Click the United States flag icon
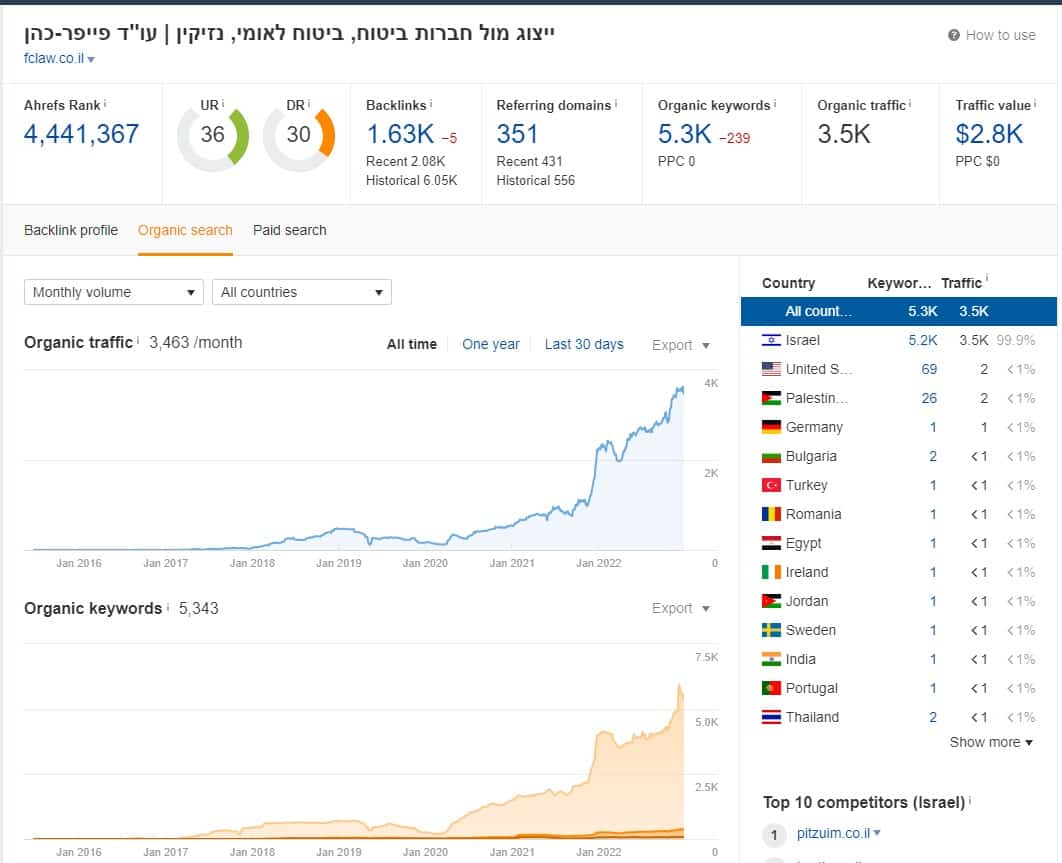This screenshot has width=1062, height=863. (x=771, y=369)
